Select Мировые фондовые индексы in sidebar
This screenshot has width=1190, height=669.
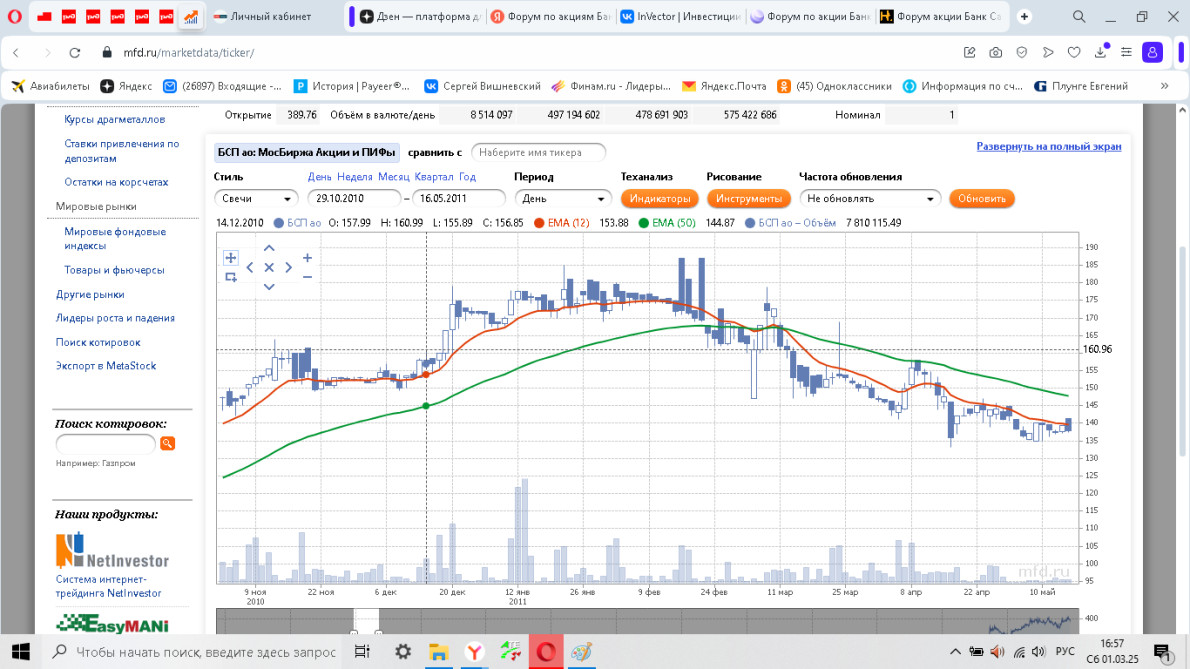[115, 238]
